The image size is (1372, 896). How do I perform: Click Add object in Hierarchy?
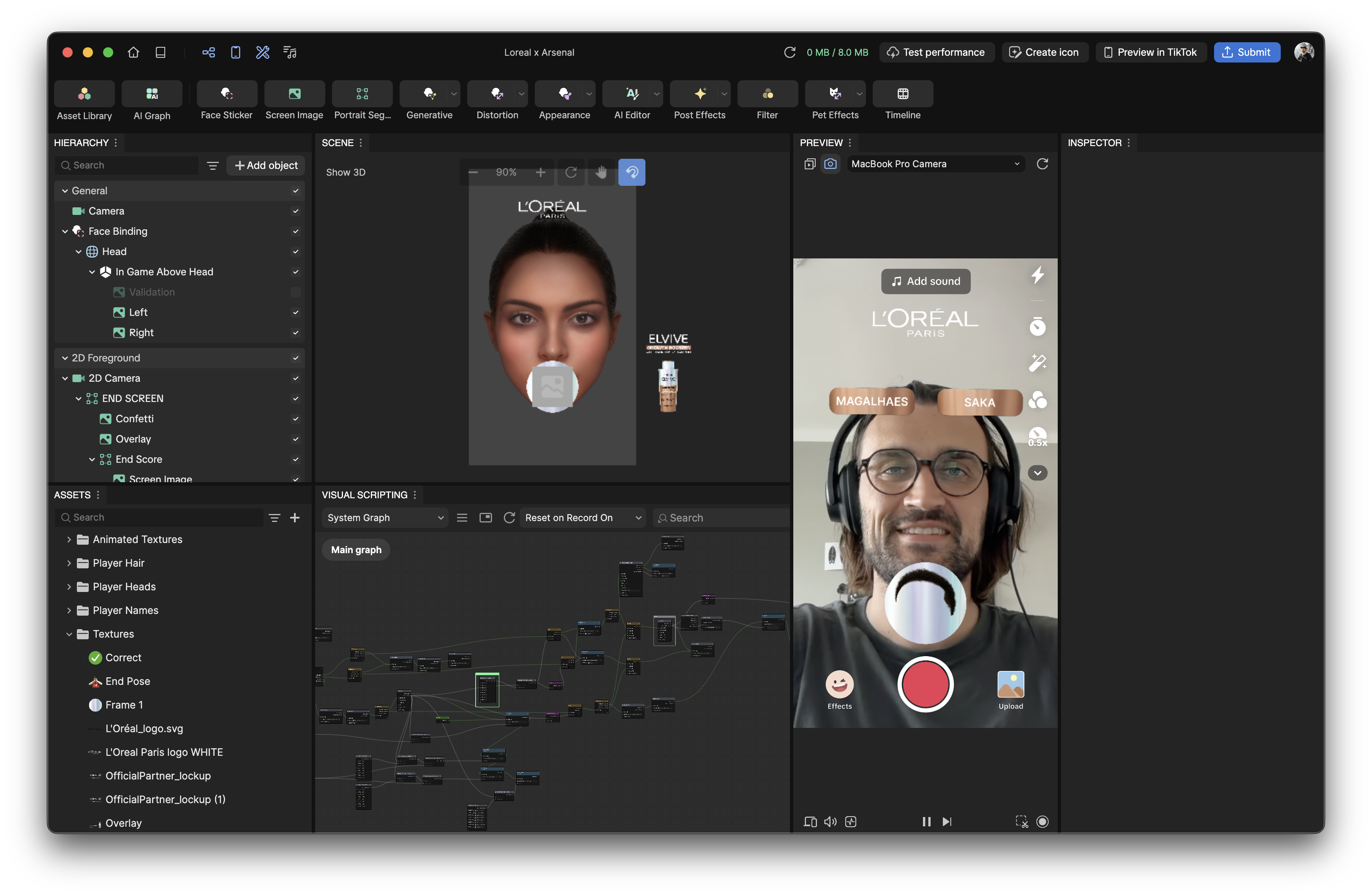pyautogui.click(x=266, y=166)
